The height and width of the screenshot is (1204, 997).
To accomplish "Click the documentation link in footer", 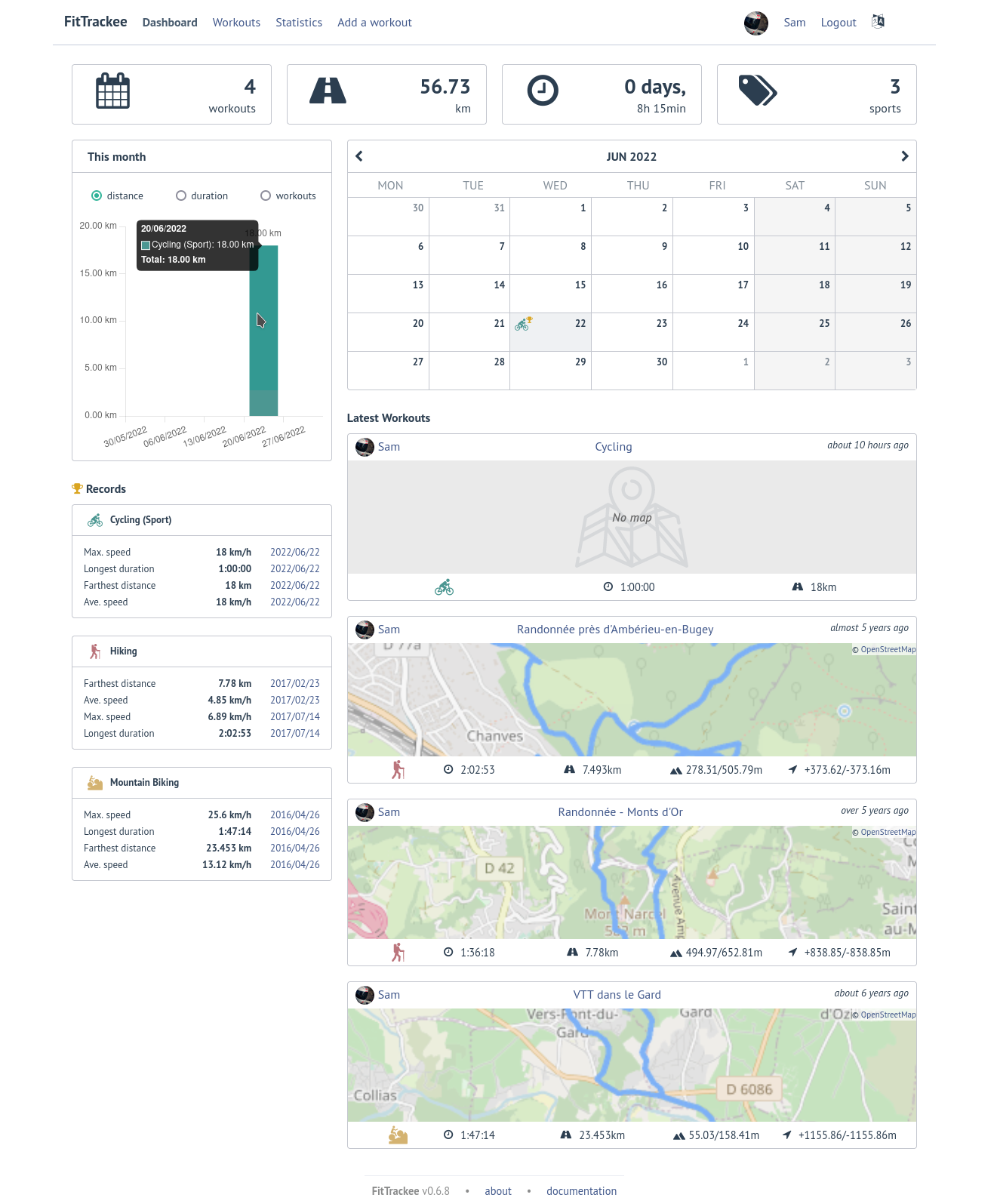I will (582, 1191).
